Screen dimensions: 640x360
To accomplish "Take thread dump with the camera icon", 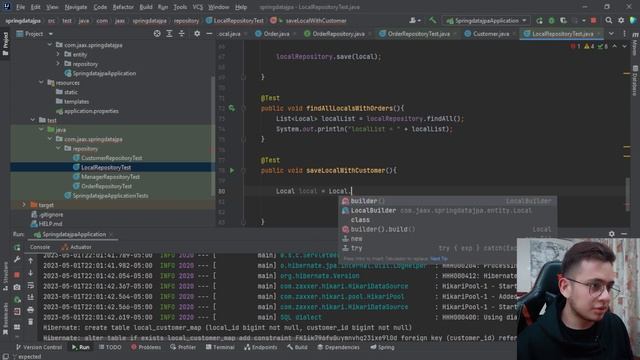I will tap(17, 287).
